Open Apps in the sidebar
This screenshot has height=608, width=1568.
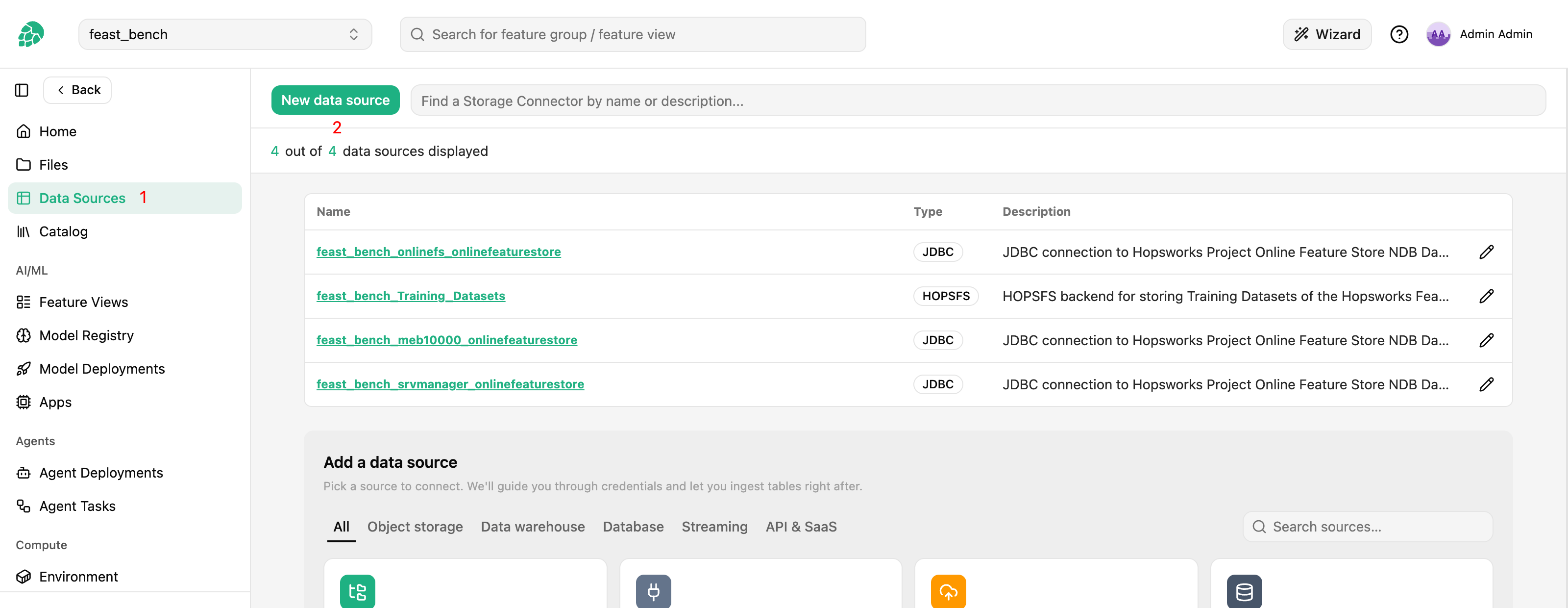(125, 402)
